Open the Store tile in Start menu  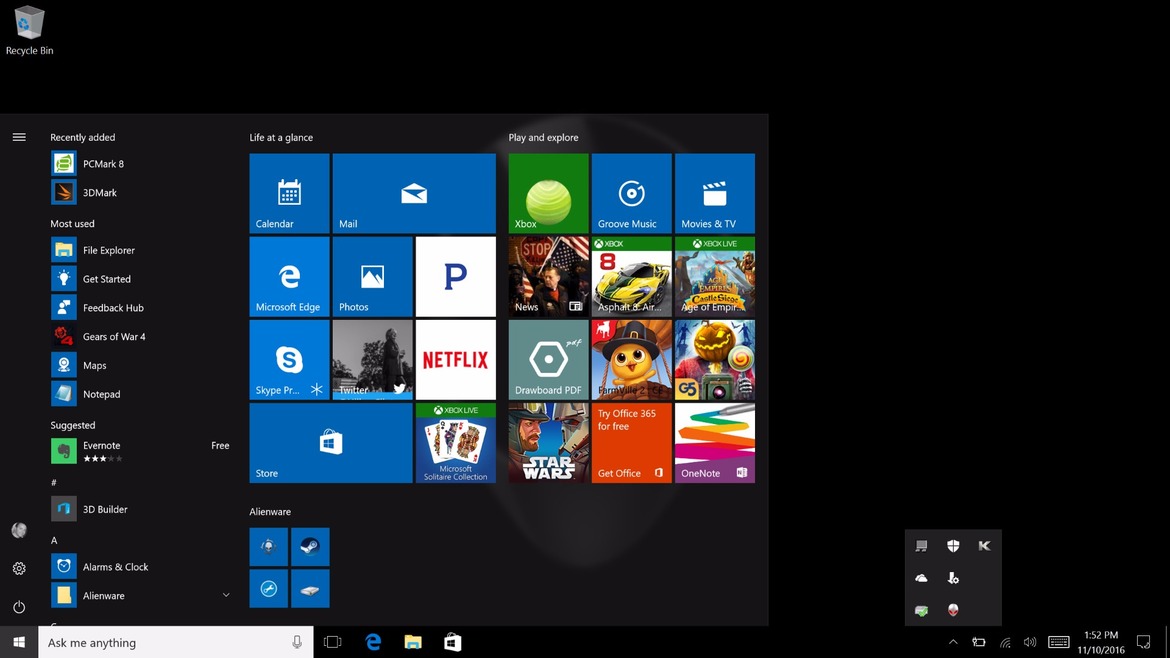point(331,443)
